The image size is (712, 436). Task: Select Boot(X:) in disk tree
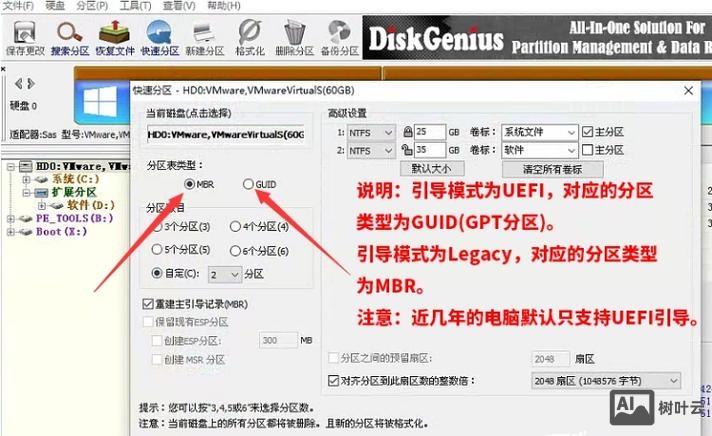[x=61, y=232]
